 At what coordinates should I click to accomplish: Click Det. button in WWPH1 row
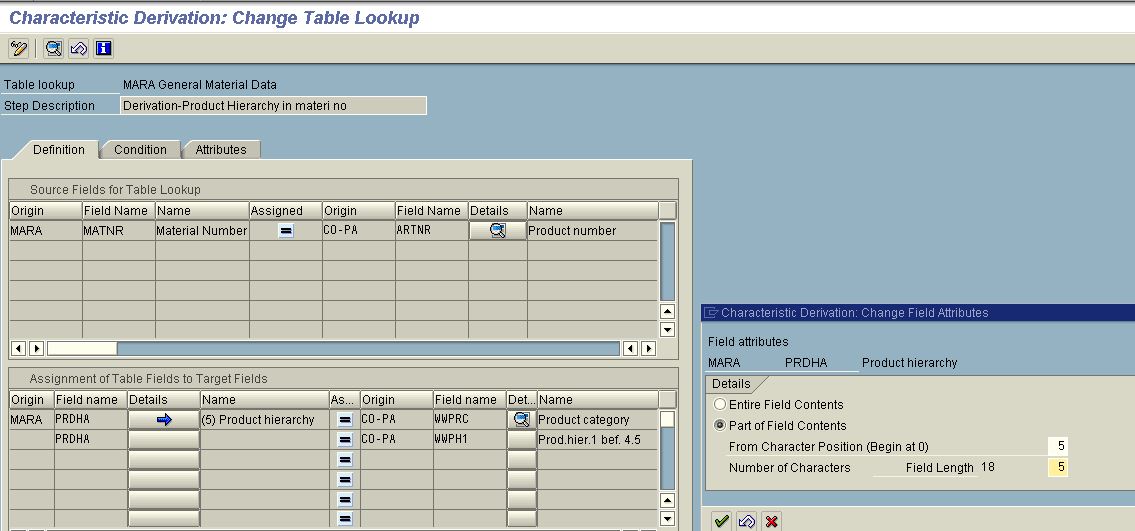click(x=521, y=440)
